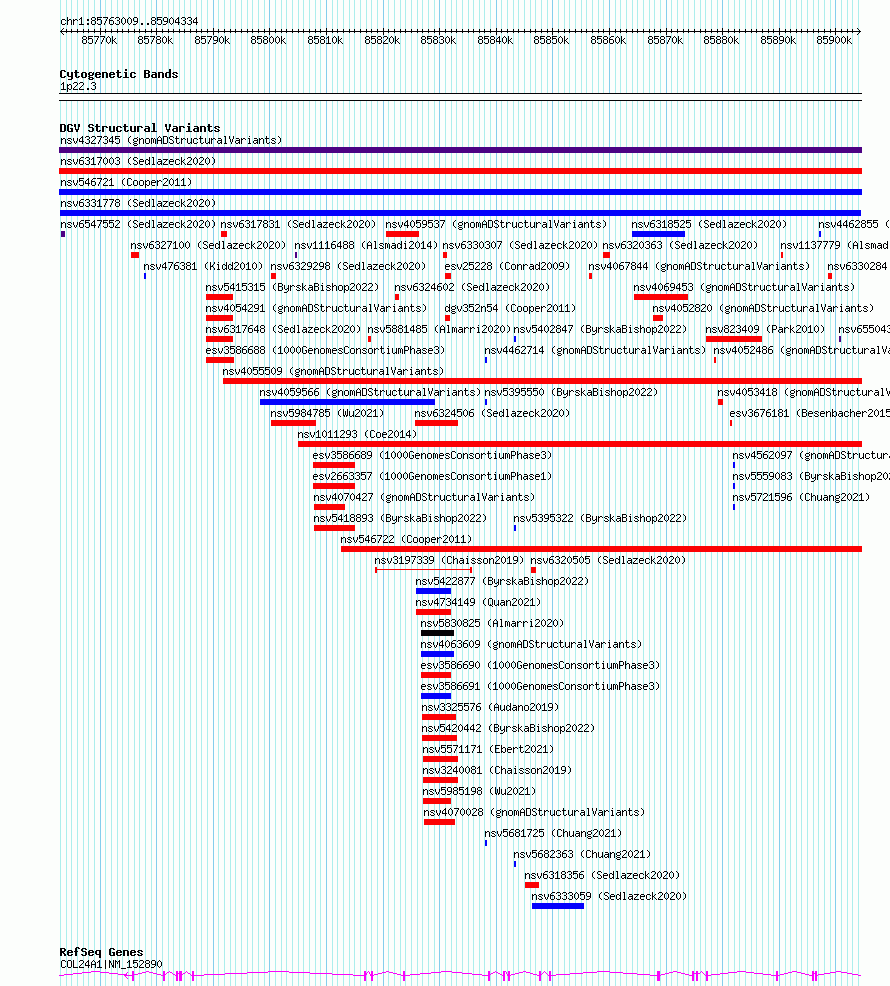Viewport: 890px width, 986px height.
Task: Click the nsv6317003 red variant bar
Action: click(460, 171)
